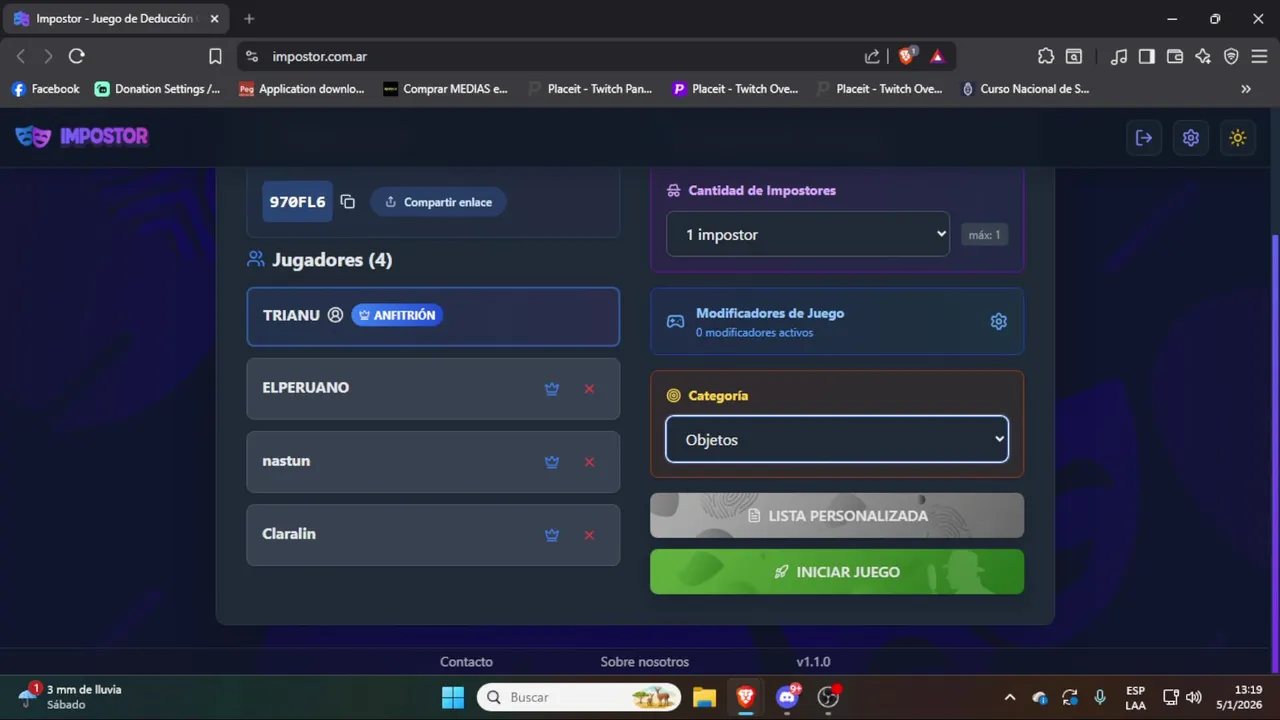Remove nastun with the red X
Screen dimensions: 1280x720
pyautogui.click(x=589, y=462)
